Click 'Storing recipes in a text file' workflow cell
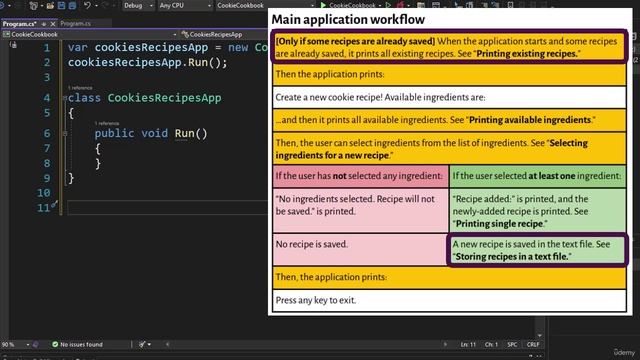640x360 pixels. coord(537,250)
